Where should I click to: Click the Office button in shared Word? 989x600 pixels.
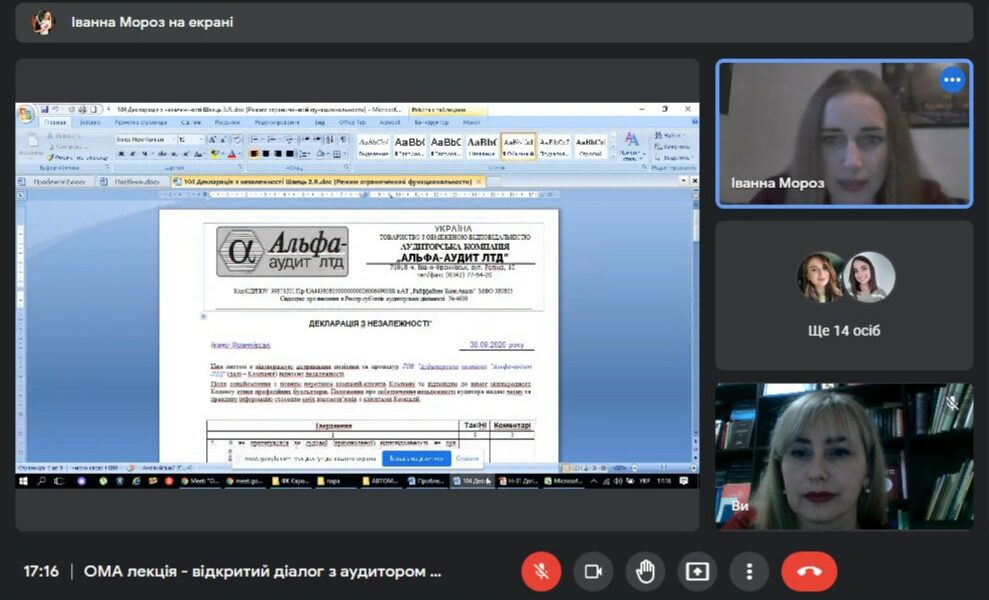pos(25,114)
